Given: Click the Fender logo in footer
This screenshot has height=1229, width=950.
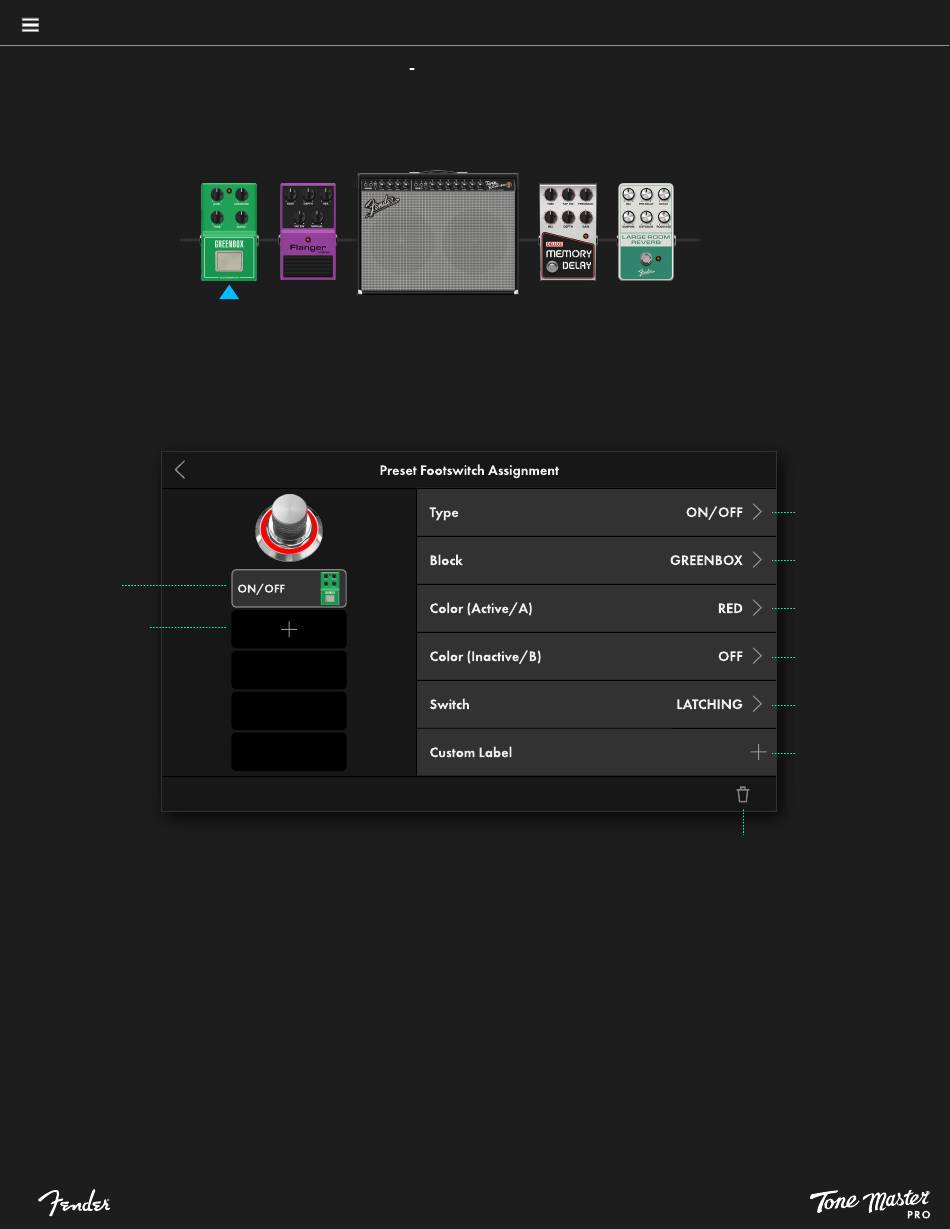Looking at the screenshot, I should [74, 1202].
